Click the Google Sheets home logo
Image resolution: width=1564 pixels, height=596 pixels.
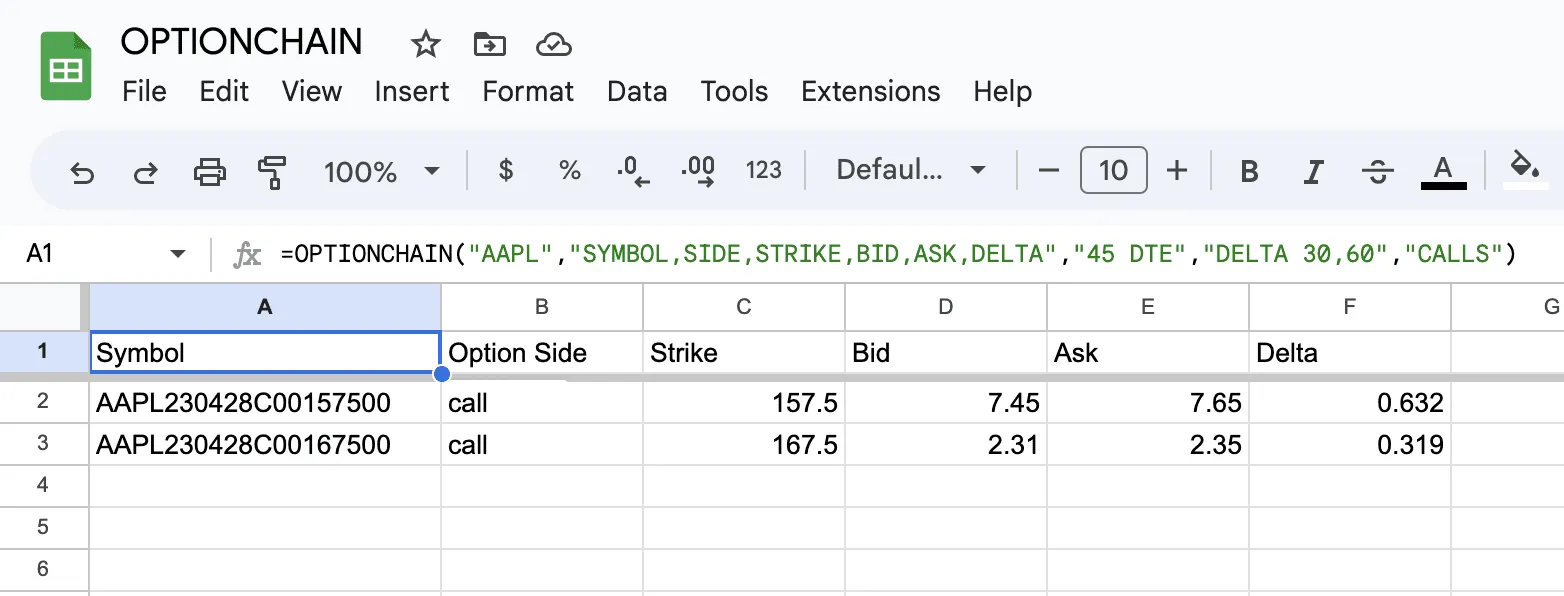[66, 66]
